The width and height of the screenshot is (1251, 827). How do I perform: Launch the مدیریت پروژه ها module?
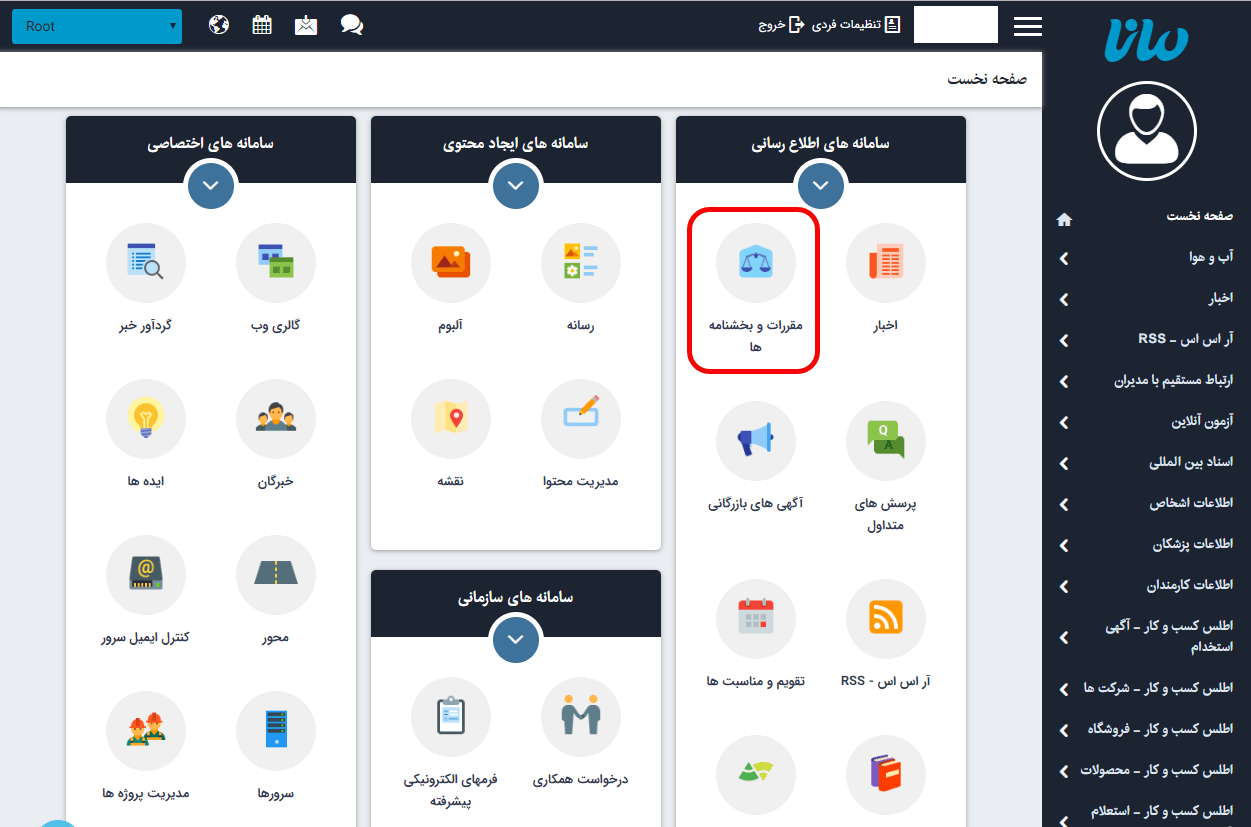coord(146,731)
